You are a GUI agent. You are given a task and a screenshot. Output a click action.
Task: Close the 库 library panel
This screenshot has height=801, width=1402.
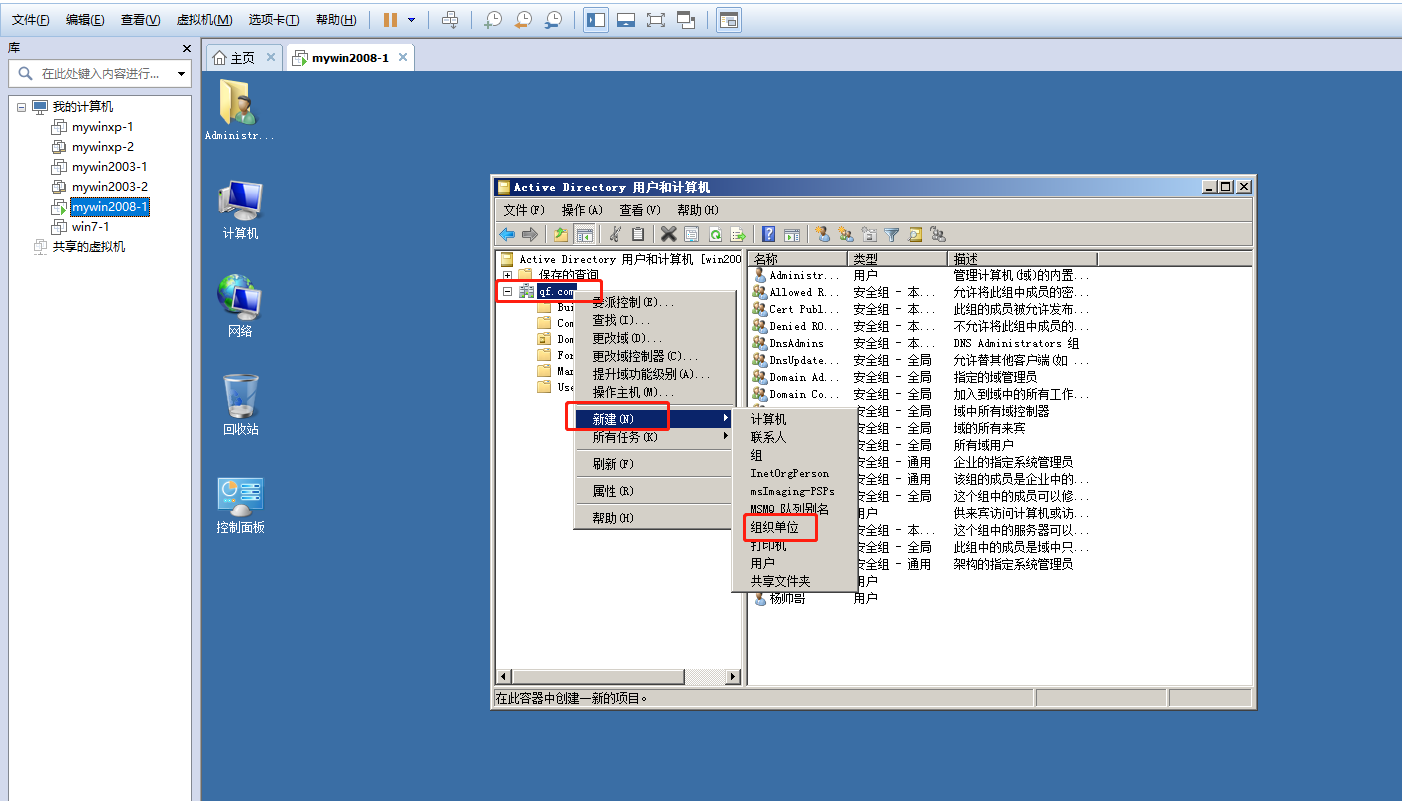tap(186, 48)
